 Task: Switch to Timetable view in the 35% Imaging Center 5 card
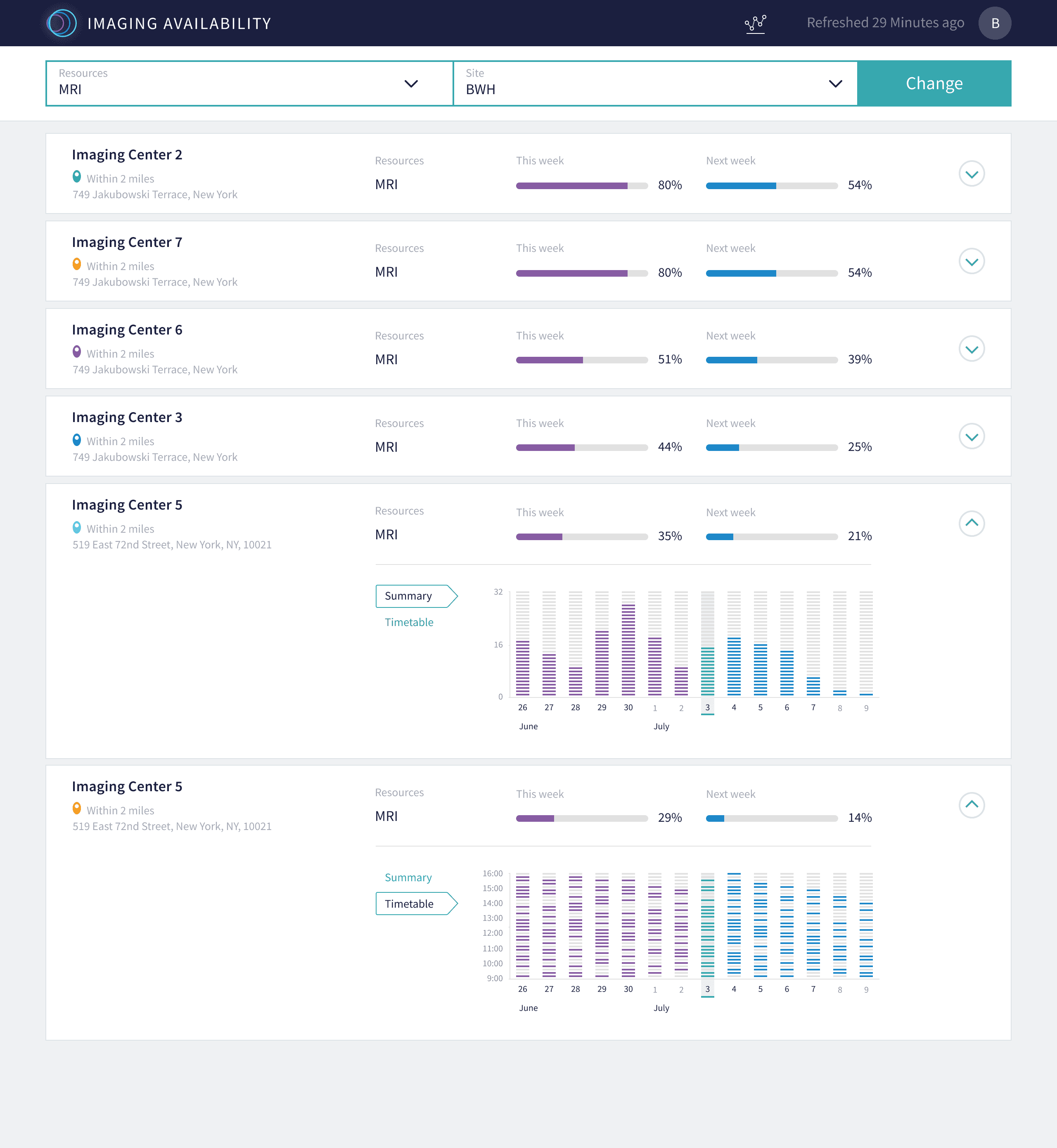[x=409, y=622]
